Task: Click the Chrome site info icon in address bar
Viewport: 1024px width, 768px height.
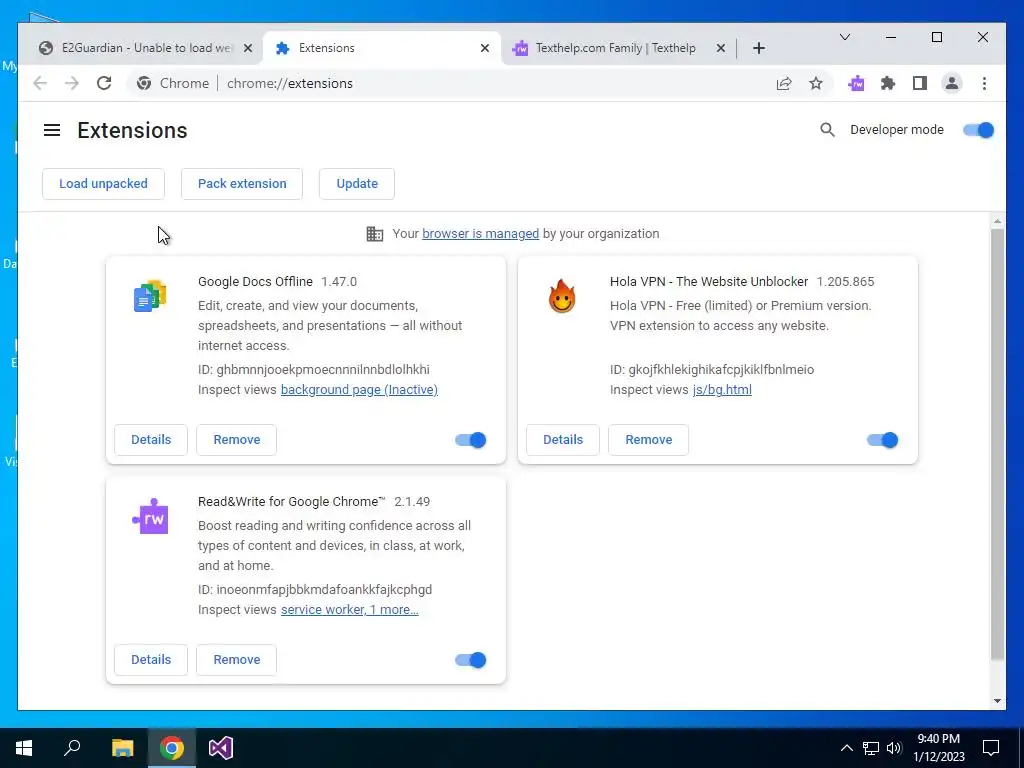Action: point(144,84)
